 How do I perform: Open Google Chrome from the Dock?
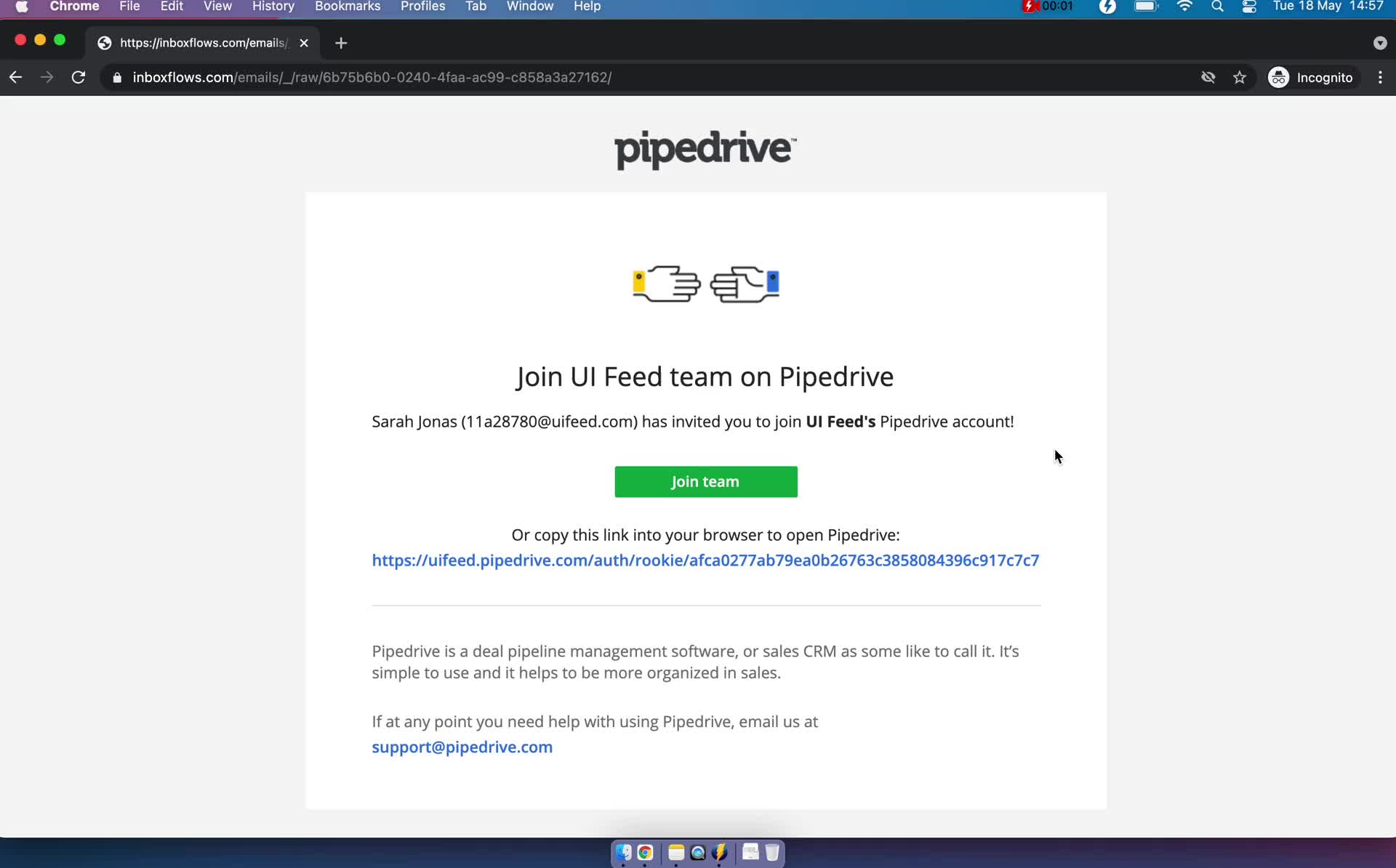pyautogui.click(x=645, y=853)
